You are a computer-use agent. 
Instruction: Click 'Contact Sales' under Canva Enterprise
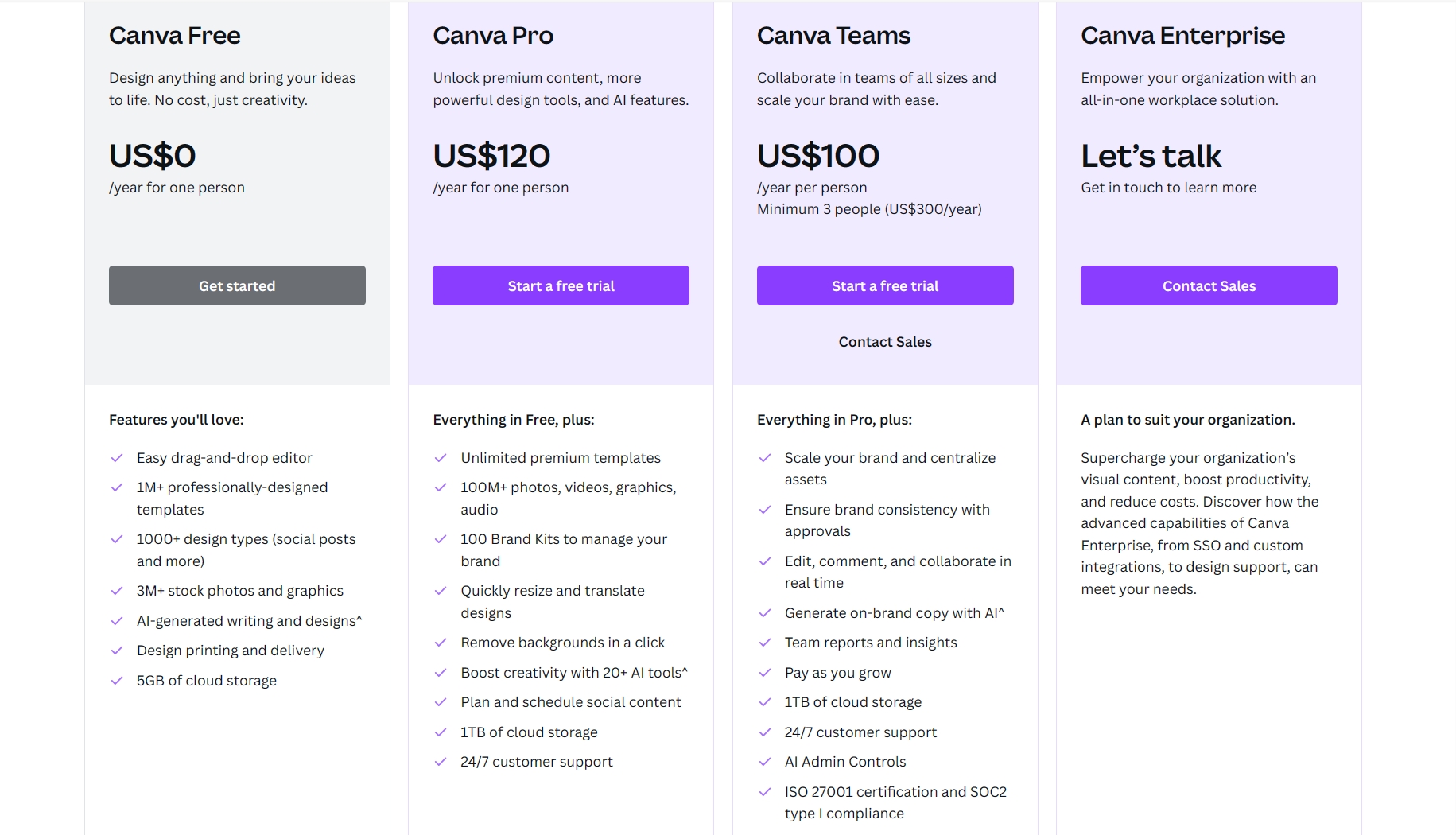coord(1207,285)
